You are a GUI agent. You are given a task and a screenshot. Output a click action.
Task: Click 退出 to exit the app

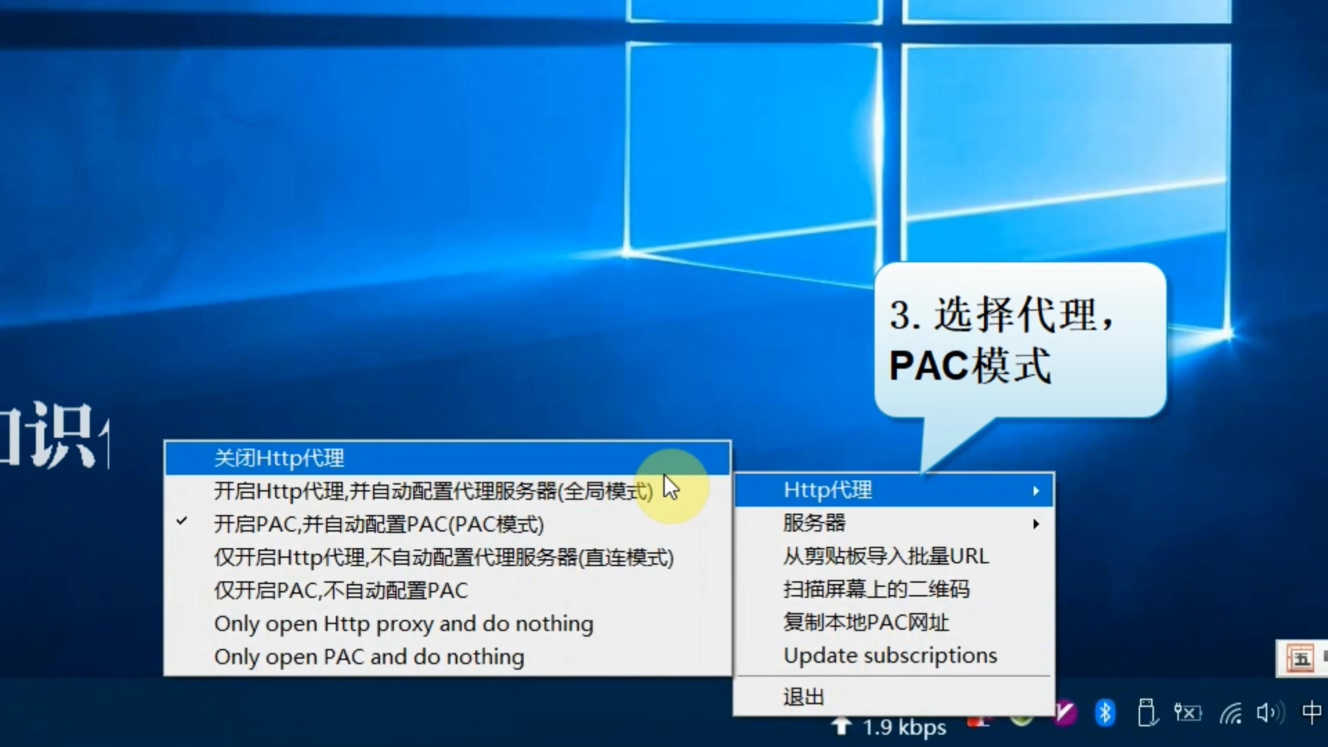pos(804,697)
